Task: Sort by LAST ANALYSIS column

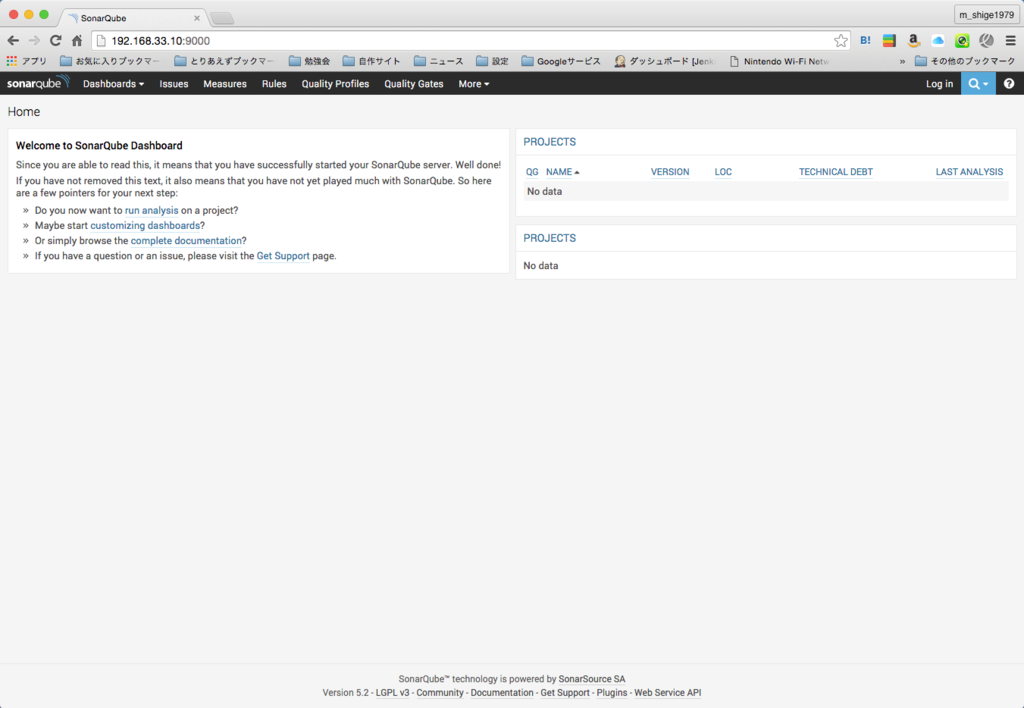Action: coord(969,172)
